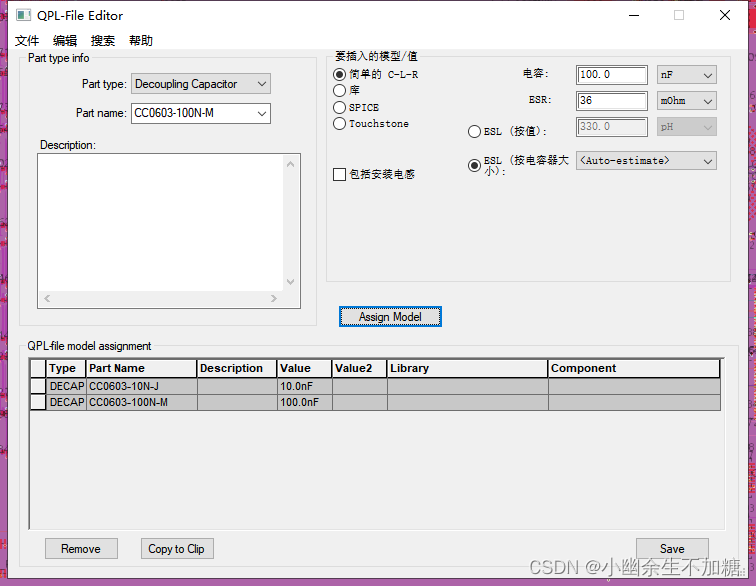Click the Type column header

pyautogui.click(x=66, y=368)
